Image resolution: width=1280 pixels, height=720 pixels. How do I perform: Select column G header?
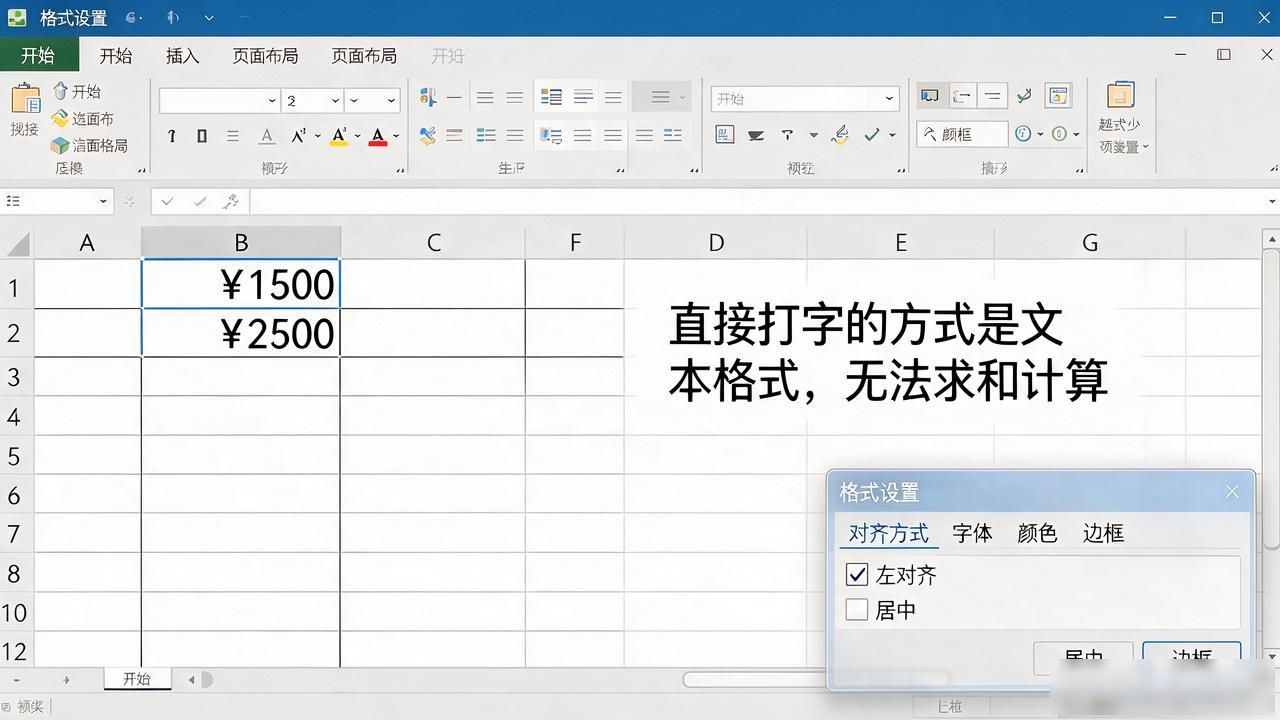point(1090,242)
